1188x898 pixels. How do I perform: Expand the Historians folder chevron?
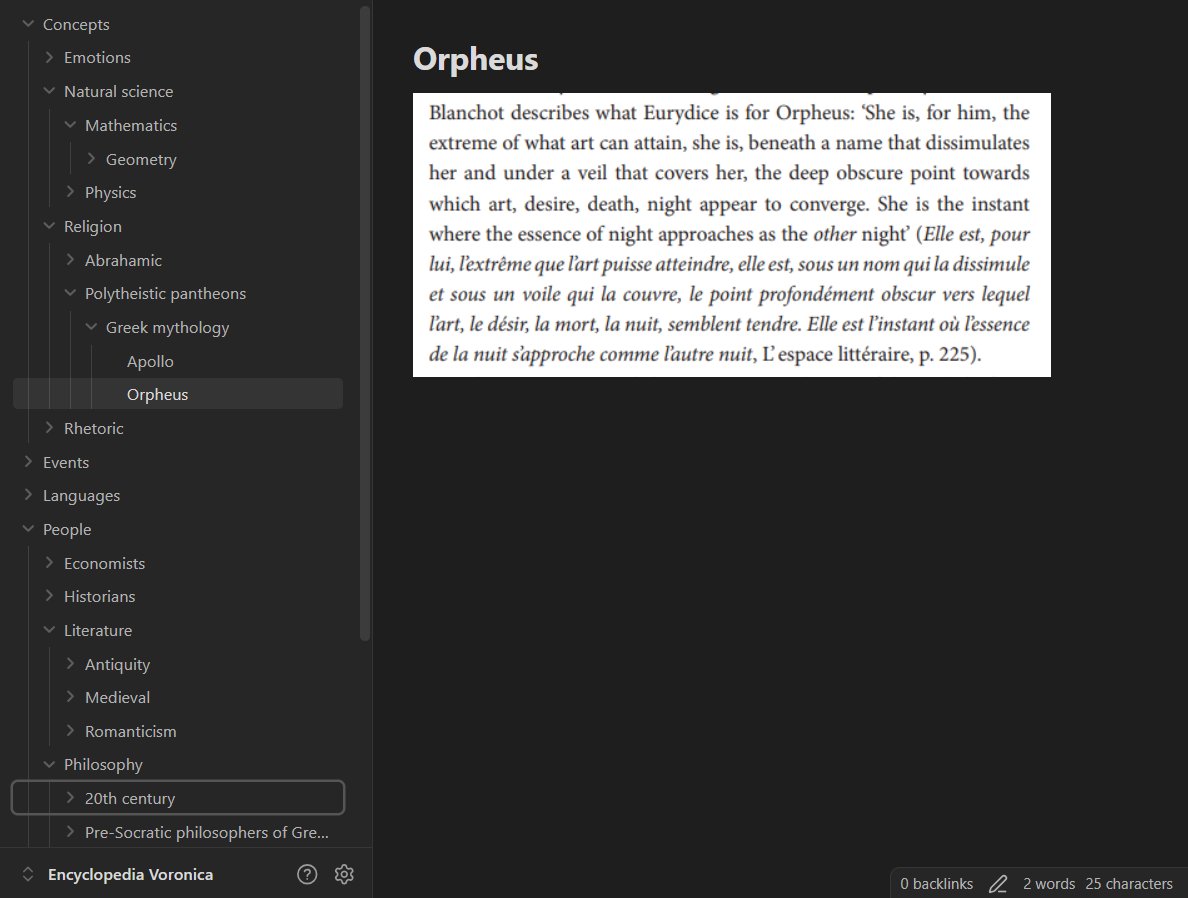(49, 596)
